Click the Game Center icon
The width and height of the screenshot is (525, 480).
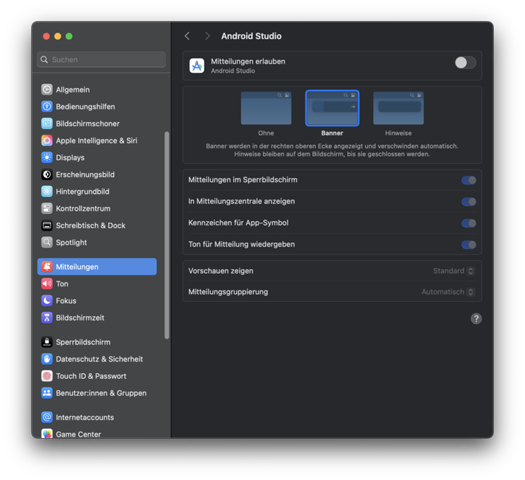[x=47, y=433]
